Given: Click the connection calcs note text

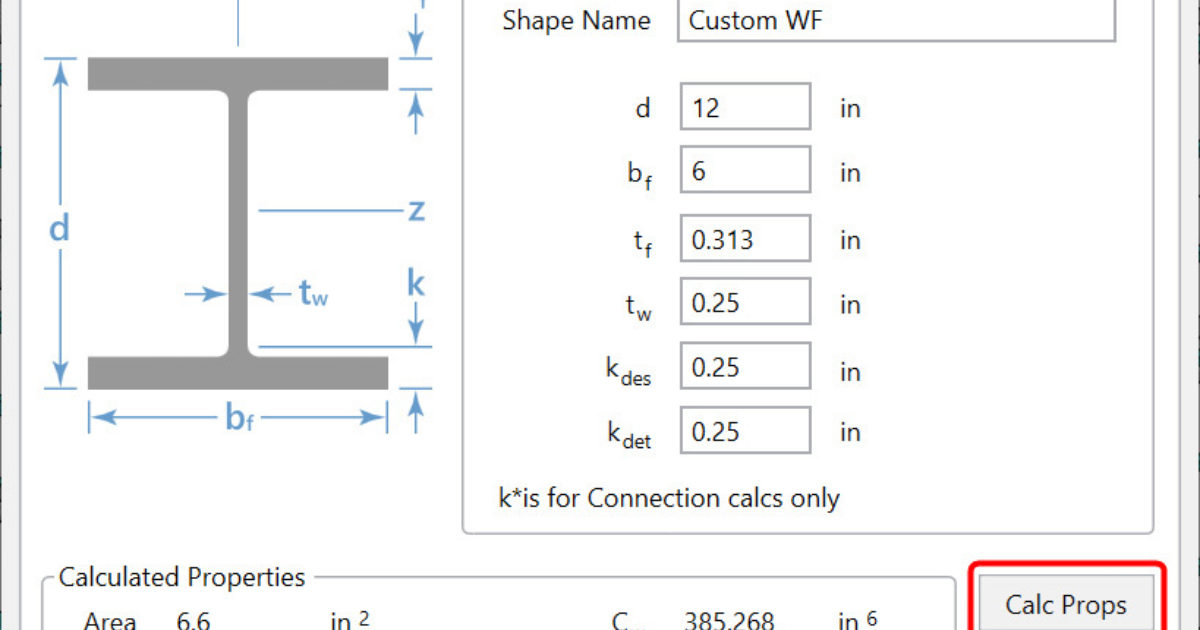Looking at the screenshot, I should point(668,498).
